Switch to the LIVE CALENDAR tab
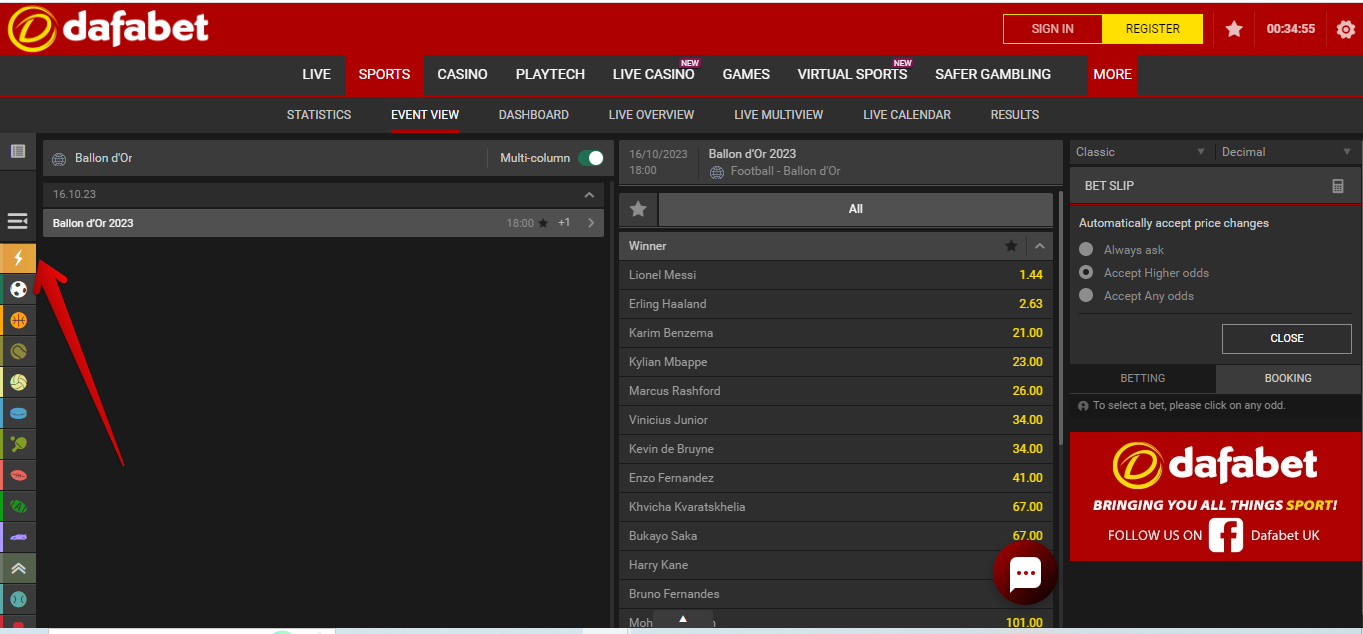Screen dimensions: 1363x634 [x=907, y=115]
